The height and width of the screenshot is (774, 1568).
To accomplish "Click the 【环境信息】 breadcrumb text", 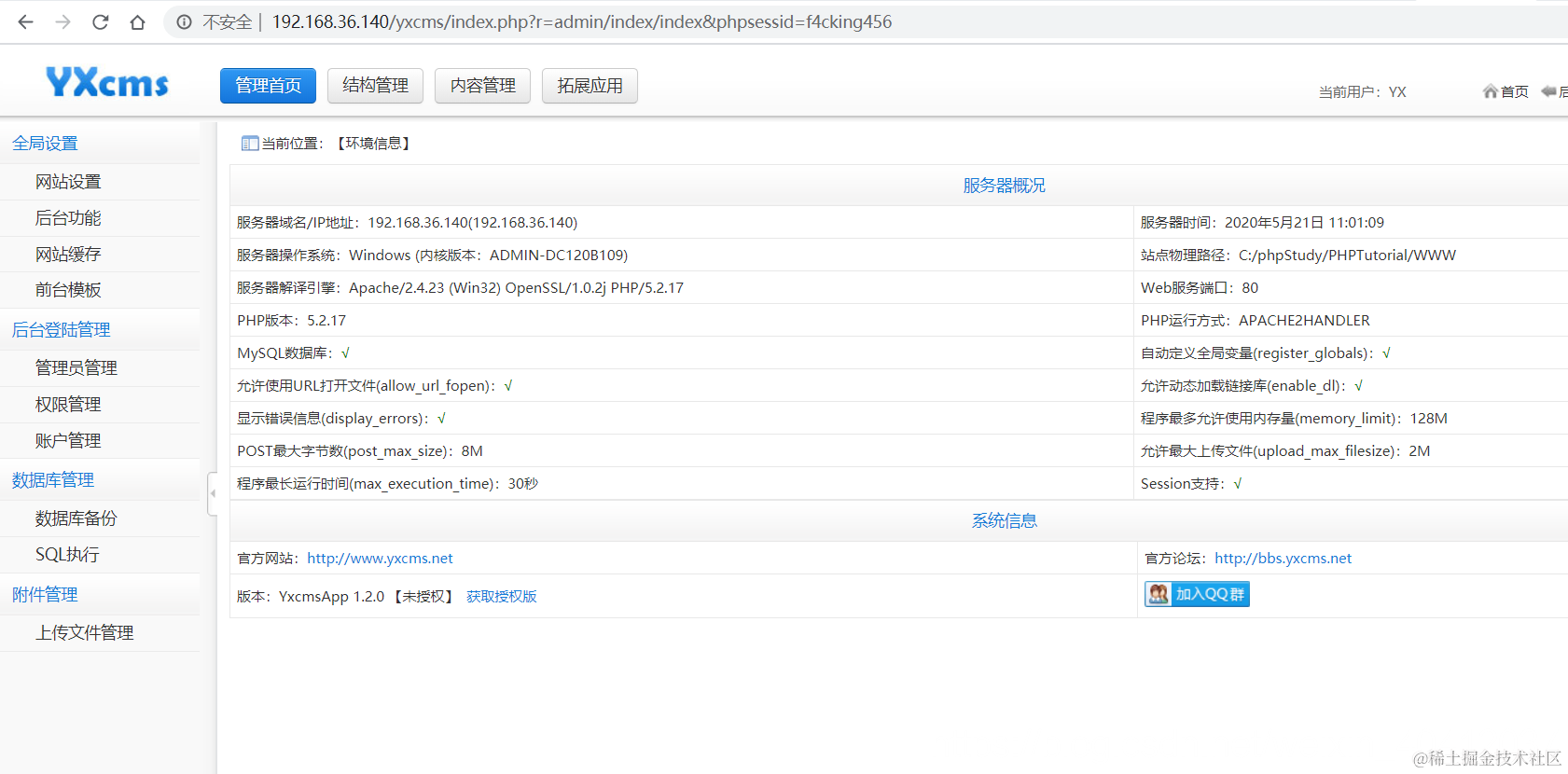I will coord(373,144).
